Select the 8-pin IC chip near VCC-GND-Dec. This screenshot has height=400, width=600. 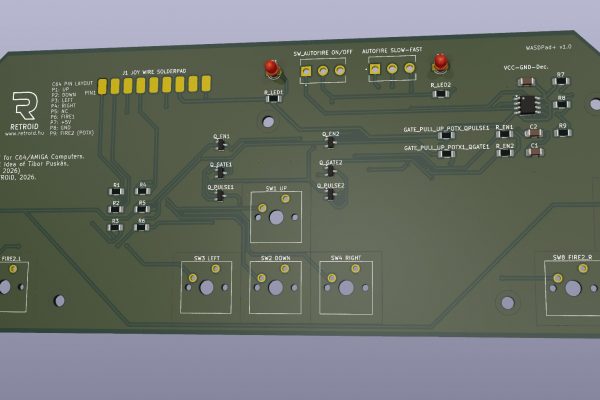[526, 103]
